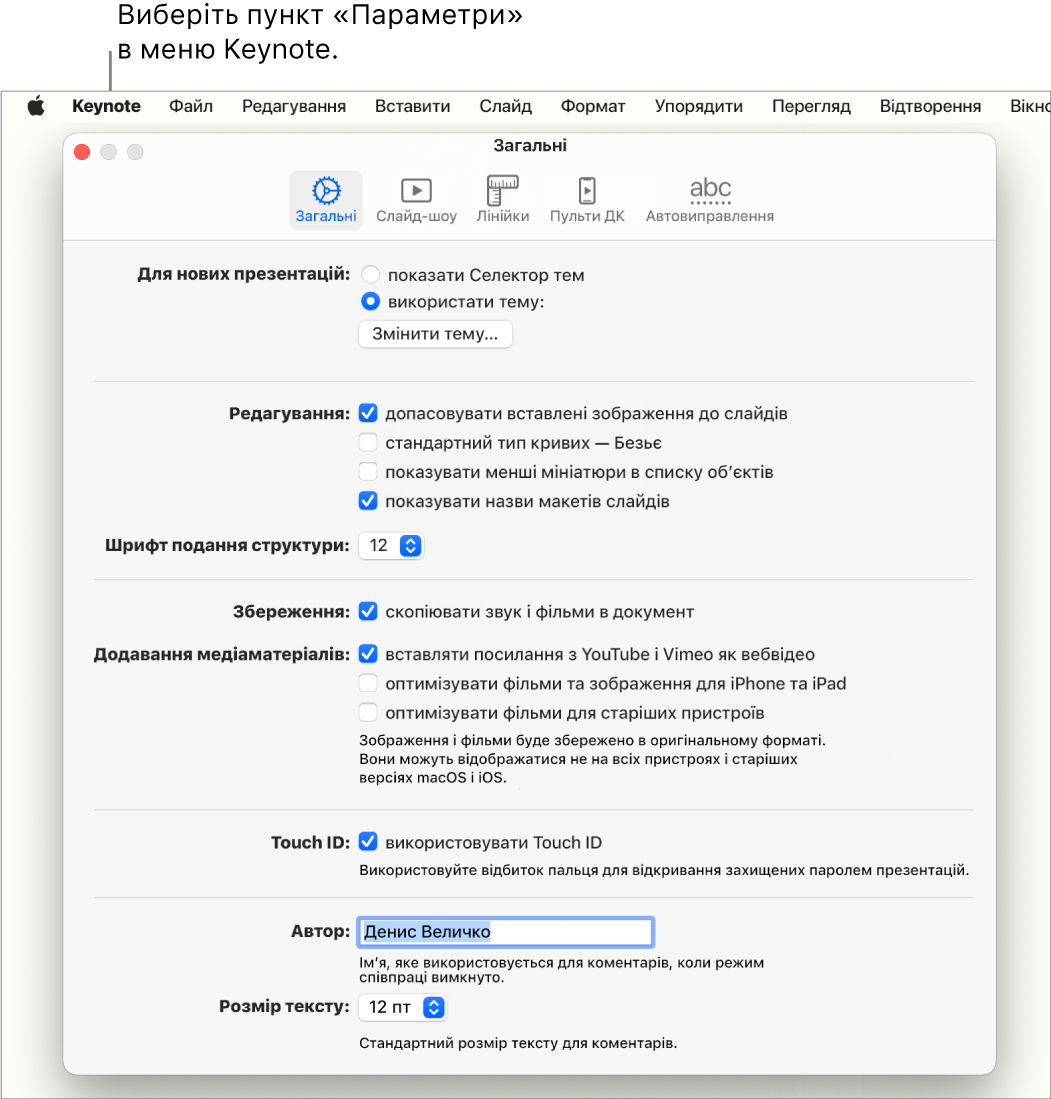
Task: Open the Автовиправлення auto-correction pane
Action: 710,200
